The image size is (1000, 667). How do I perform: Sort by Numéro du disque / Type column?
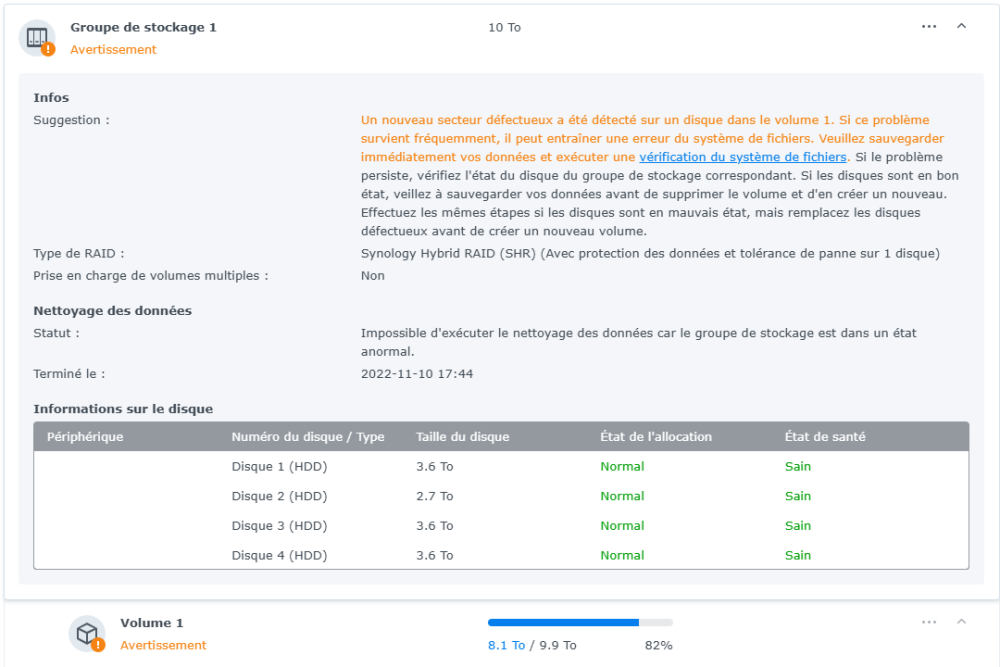pyautogui.click(x=308, y=437)
